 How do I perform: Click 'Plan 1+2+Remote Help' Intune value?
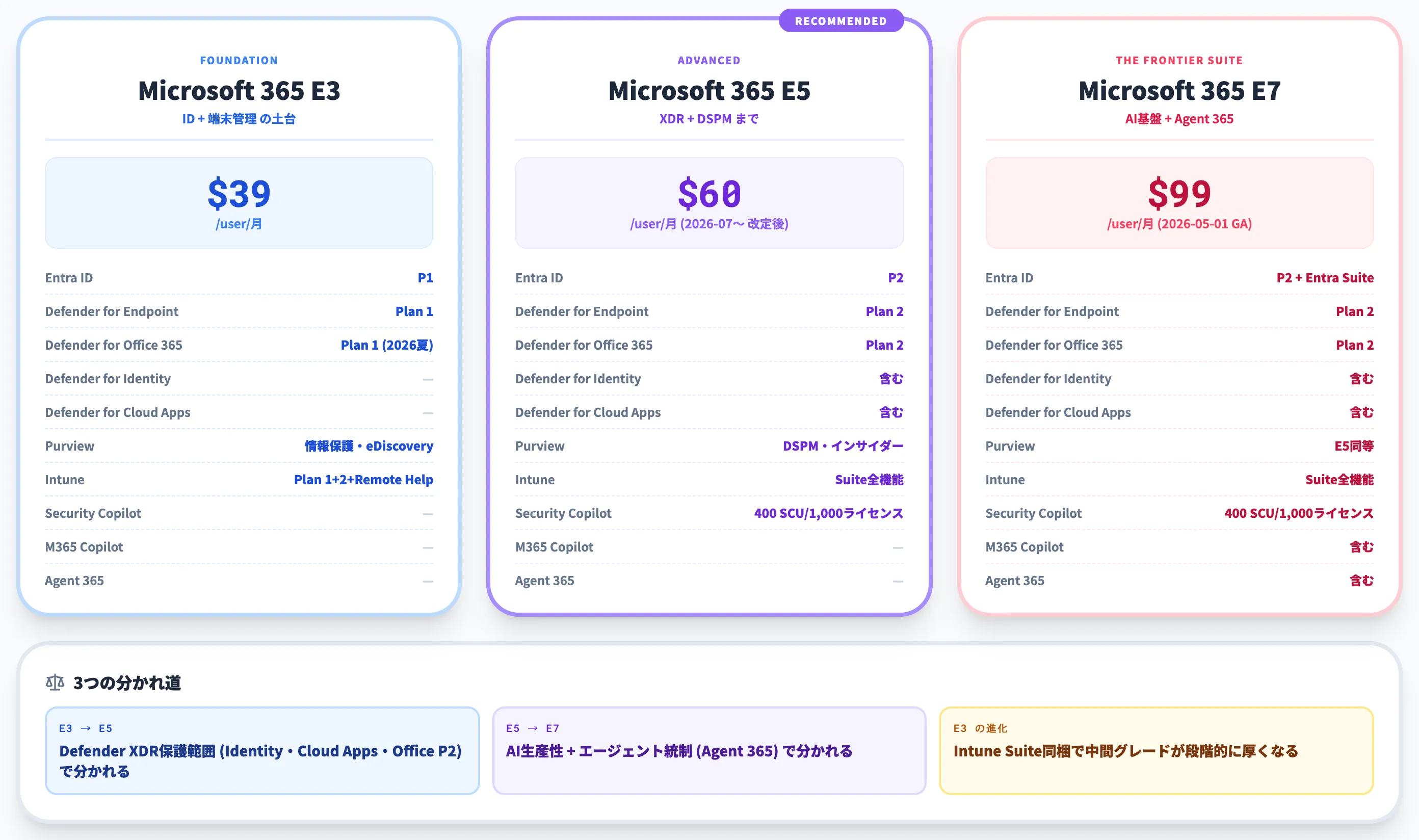363,480
